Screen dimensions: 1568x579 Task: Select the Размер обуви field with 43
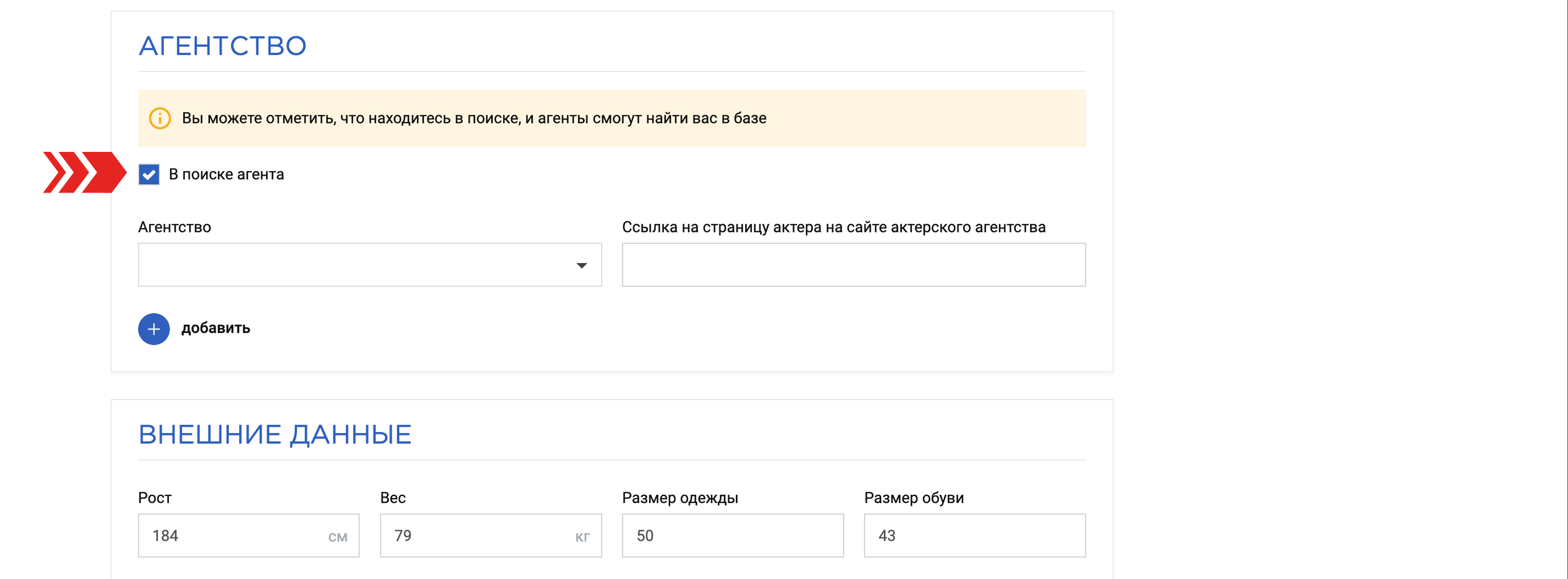[x=975, y=535]
